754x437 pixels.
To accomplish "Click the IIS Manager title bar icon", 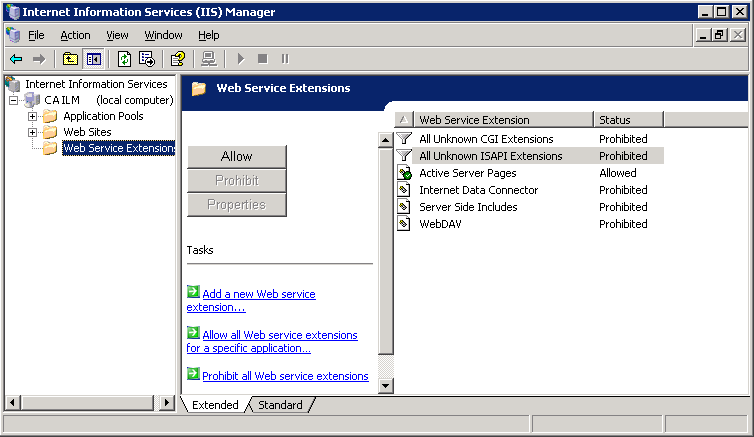I will (x=13, y=12).
